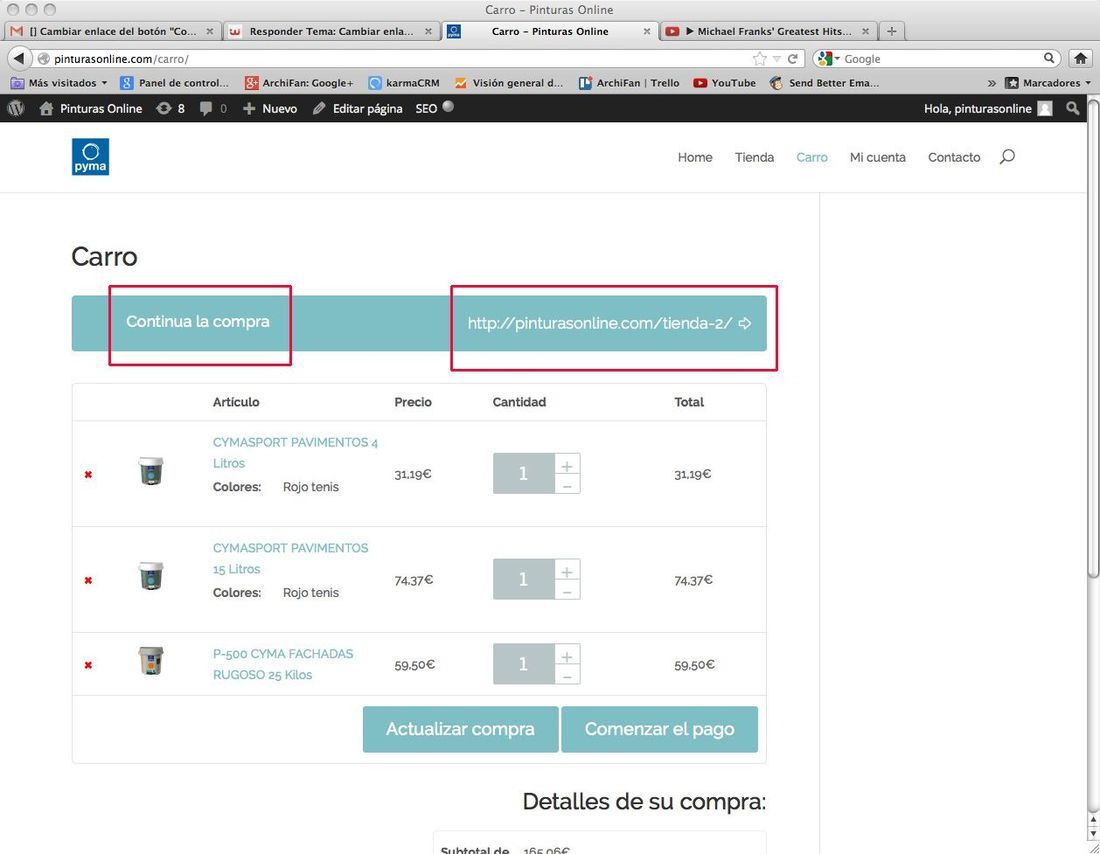Click Nuevo in the admin bar
Viewport: 1100px width, 854px height.
click(270, 108)
